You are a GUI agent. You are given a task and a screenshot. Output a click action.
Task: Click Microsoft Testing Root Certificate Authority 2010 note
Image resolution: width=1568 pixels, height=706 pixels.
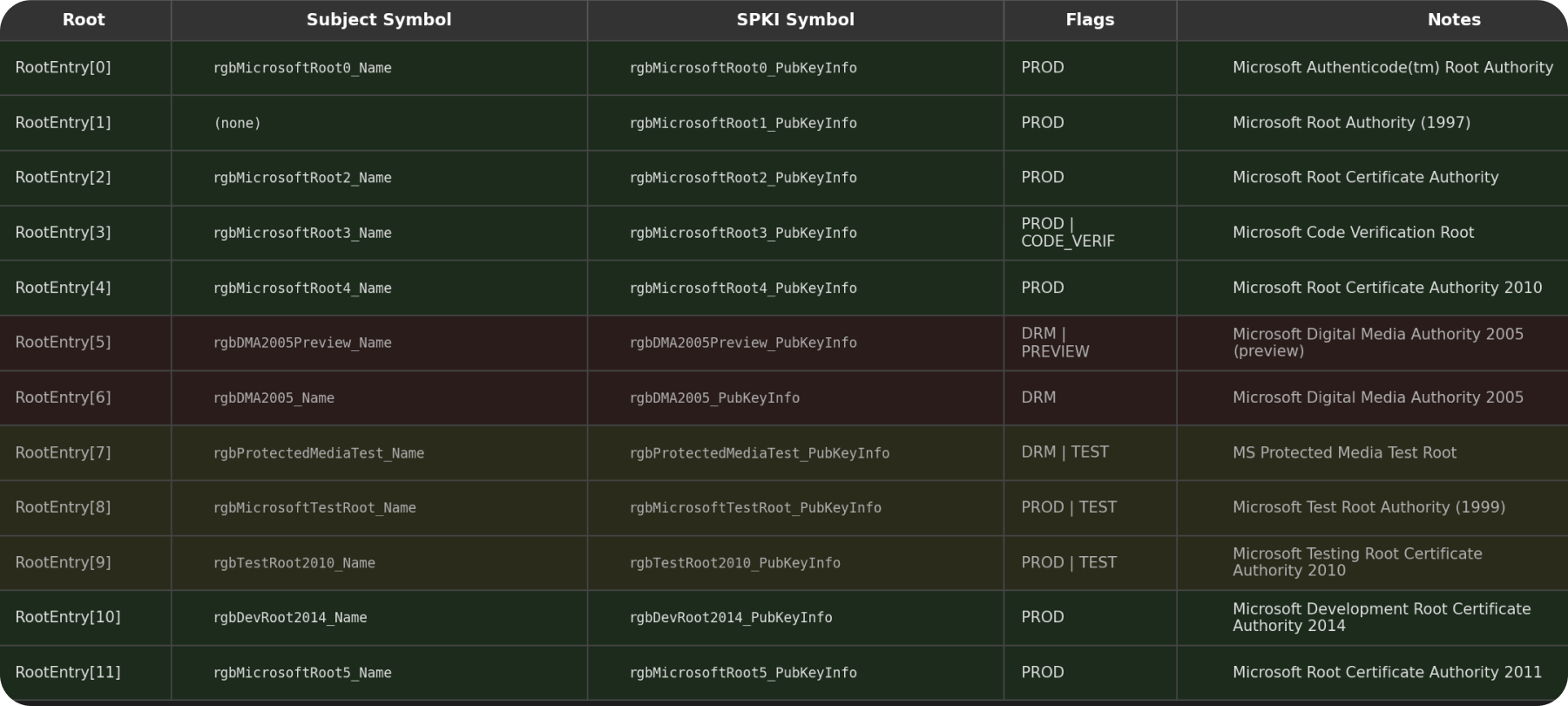(1357, 562)
